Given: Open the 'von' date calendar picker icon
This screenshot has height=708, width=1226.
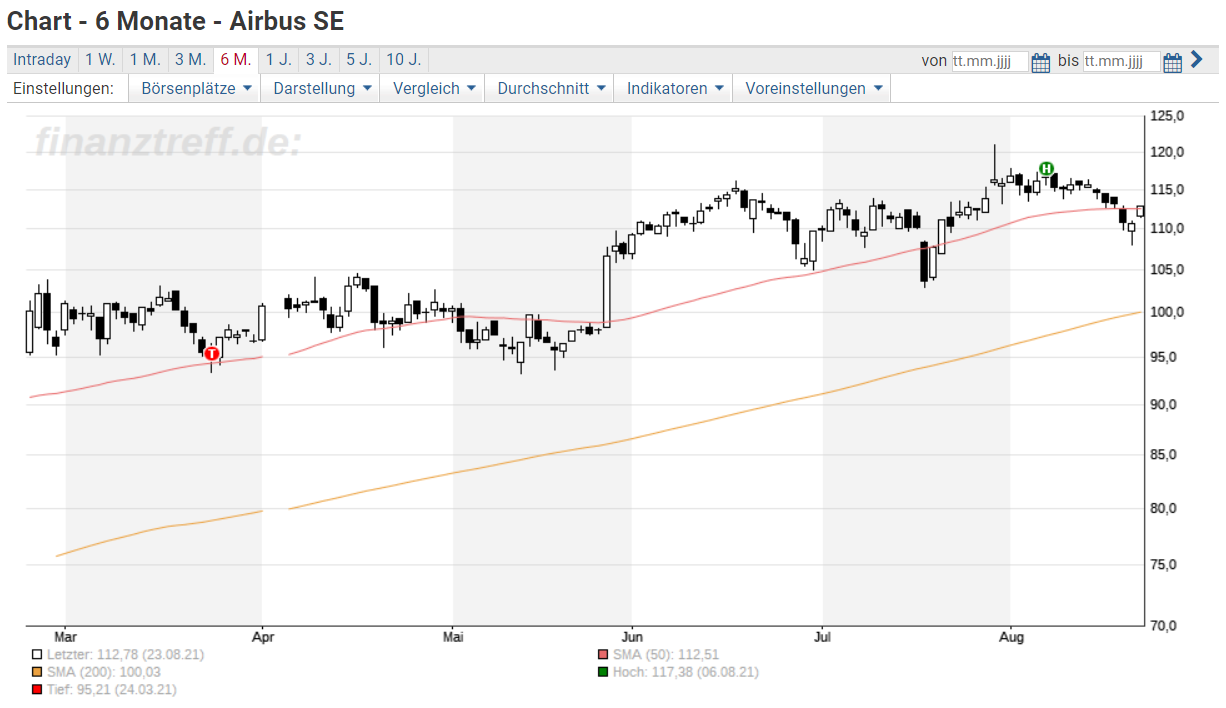Looking at the screenshot, I should [1040, 62].
